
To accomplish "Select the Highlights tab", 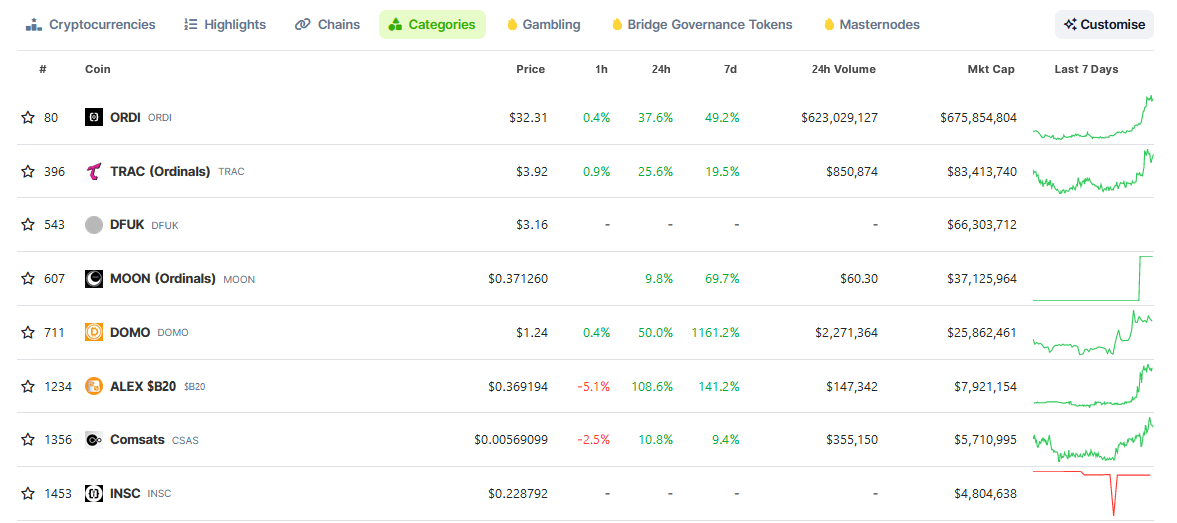I will pos(225,24).
